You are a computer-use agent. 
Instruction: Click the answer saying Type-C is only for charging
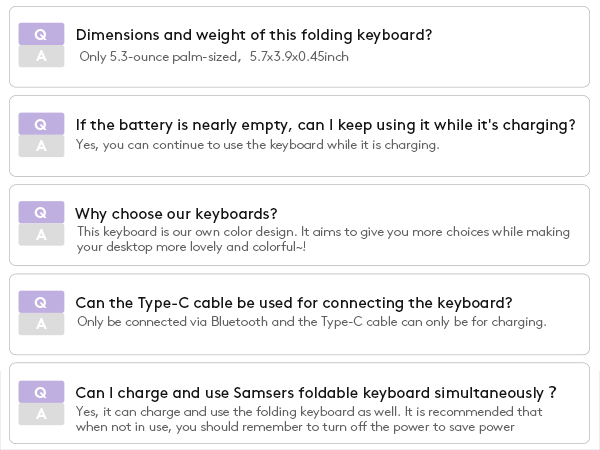[311, 322]
